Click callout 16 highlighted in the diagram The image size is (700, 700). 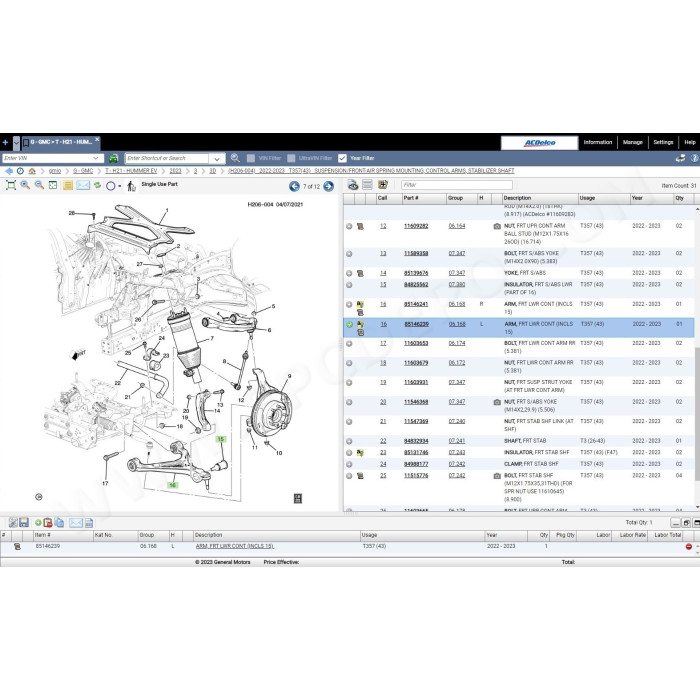pos(172,485)
